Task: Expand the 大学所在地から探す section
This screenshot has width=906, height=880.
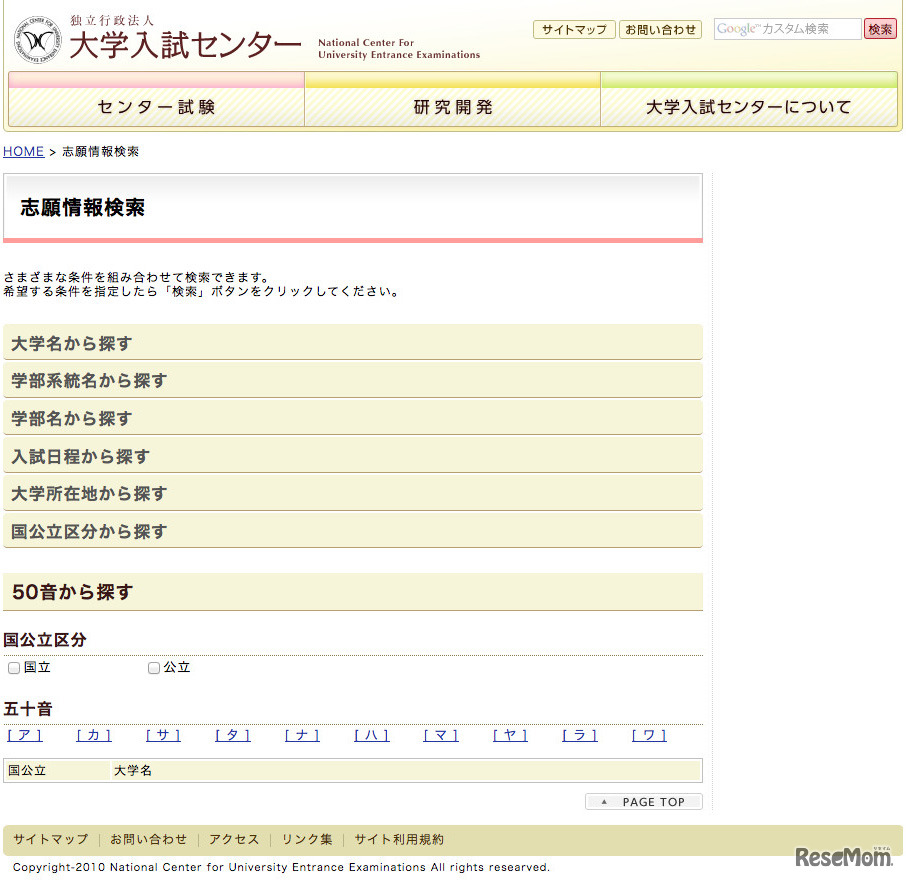Action: pos(352,494)
